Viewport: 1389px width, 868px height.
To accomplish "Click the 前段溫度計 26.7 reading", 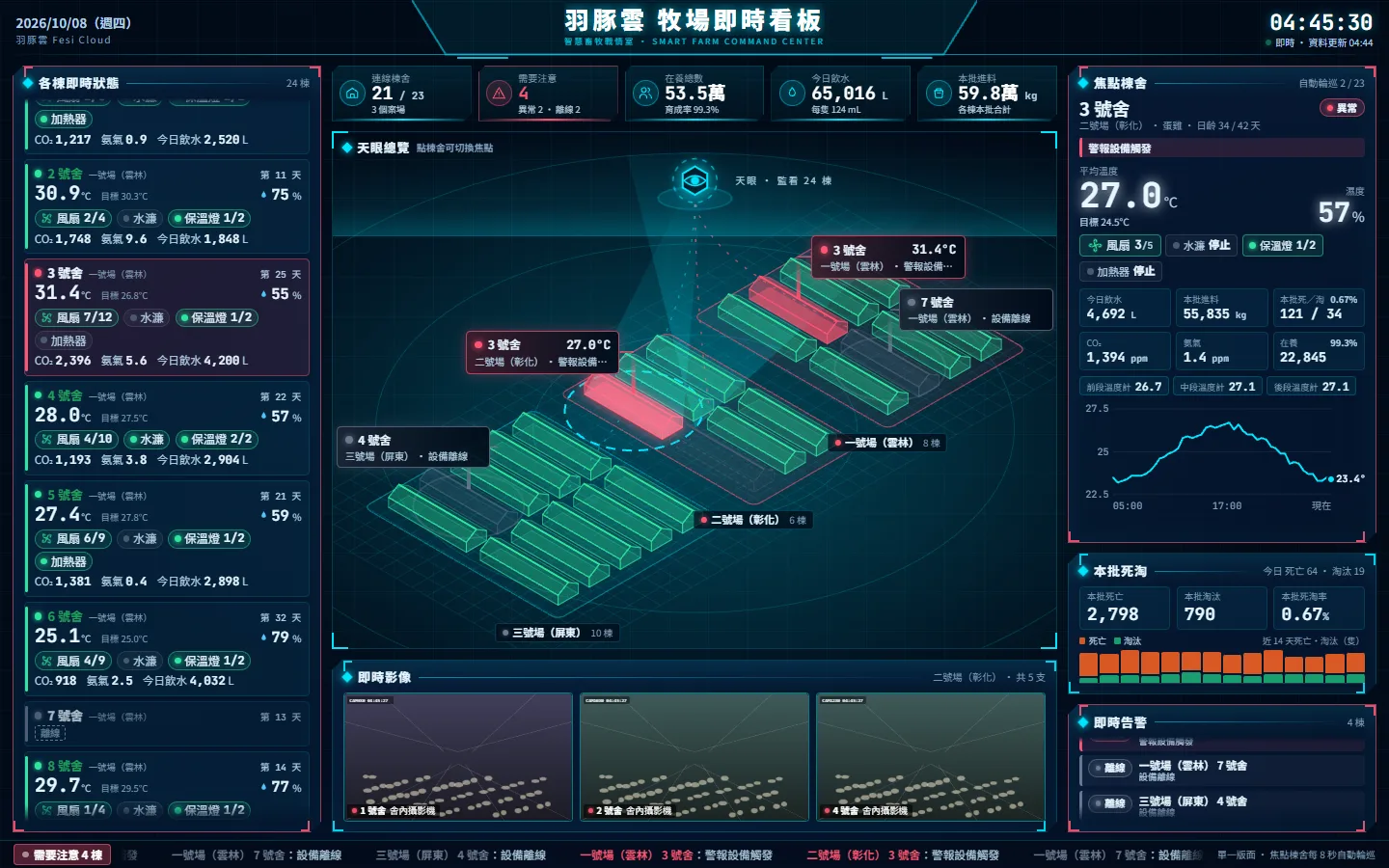I will click(x=1124, y=386).
